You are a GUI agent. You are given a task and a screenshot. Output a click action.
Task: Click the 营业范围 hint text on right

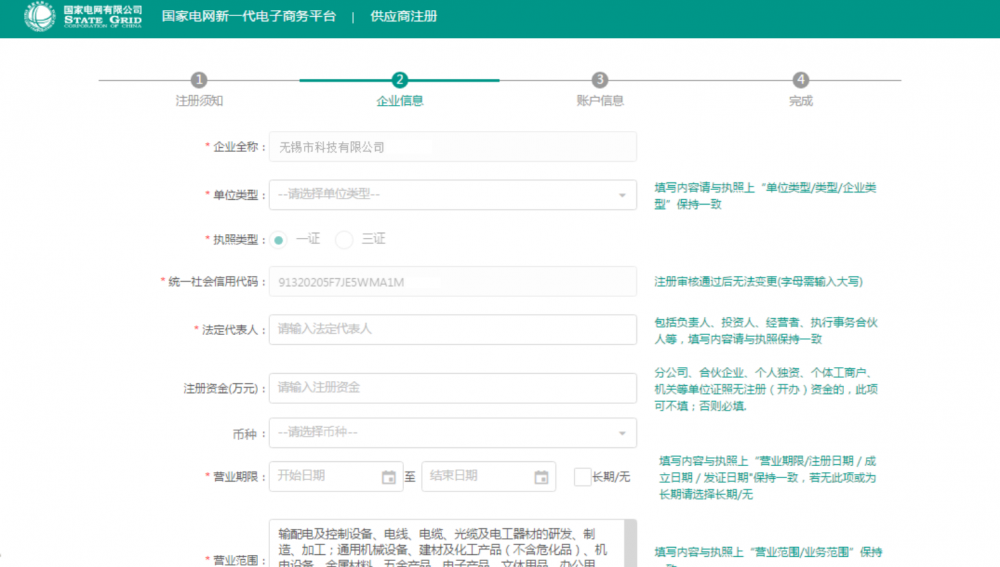click(768, 556)
